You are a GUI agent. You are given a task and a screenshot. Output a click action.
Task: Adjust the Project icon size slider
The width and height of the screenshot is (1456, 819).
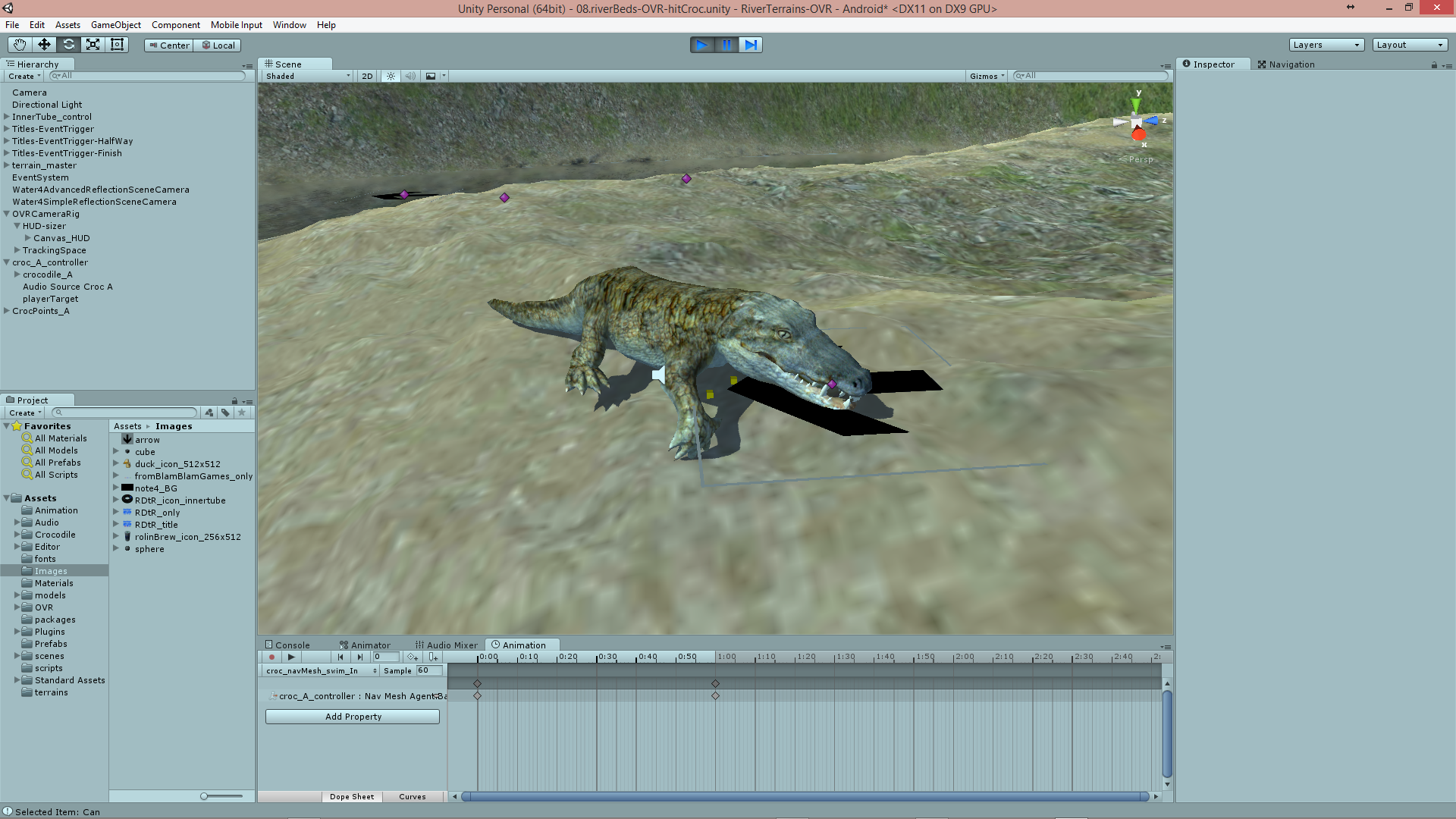(x=204, y=796)
